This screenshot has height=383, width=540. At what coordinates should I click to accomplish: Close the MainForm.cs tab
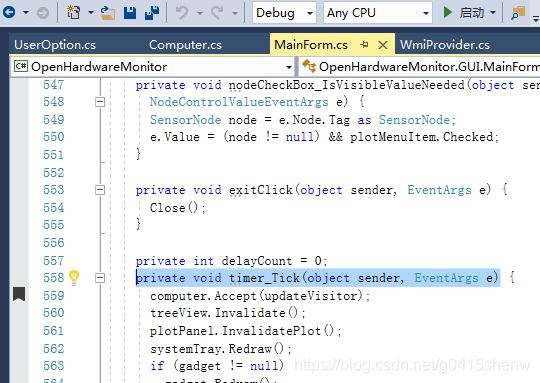point(383,45)
